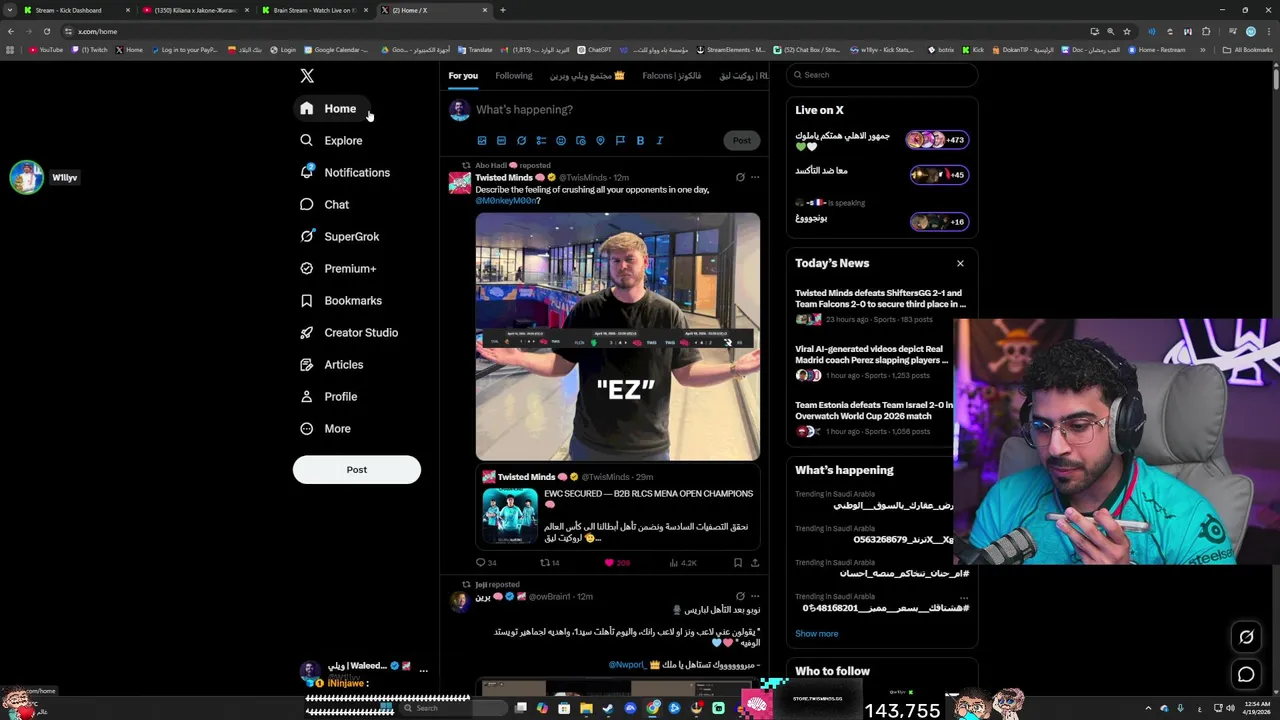Image resolution: width=1280 pixels, height=720 pixels.
Task: Click the @M0nkeyM00n mention
Action: (x=508, y=201)
